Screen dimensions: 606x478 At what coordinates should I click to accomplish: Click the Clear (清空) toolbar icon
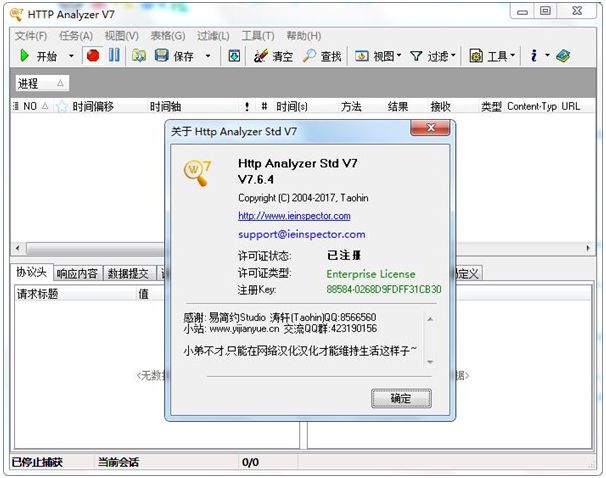(x=260, y=56)
